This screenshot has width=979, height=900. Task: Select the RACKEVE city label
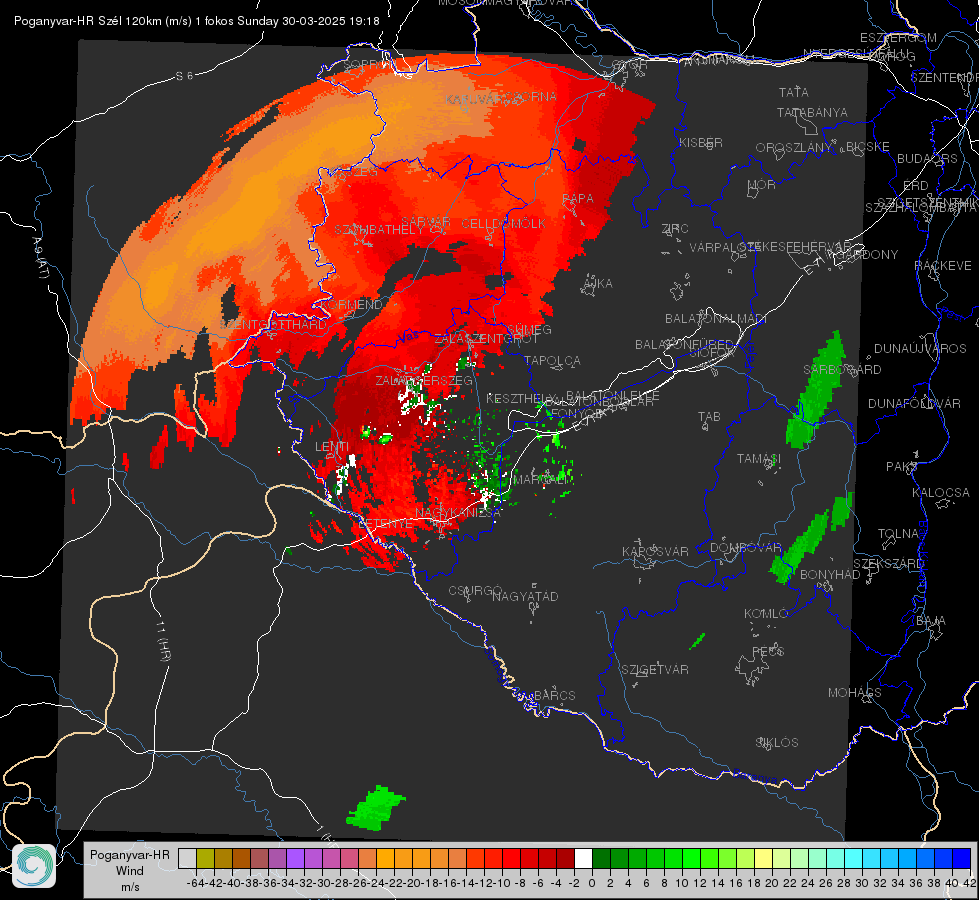943,265
